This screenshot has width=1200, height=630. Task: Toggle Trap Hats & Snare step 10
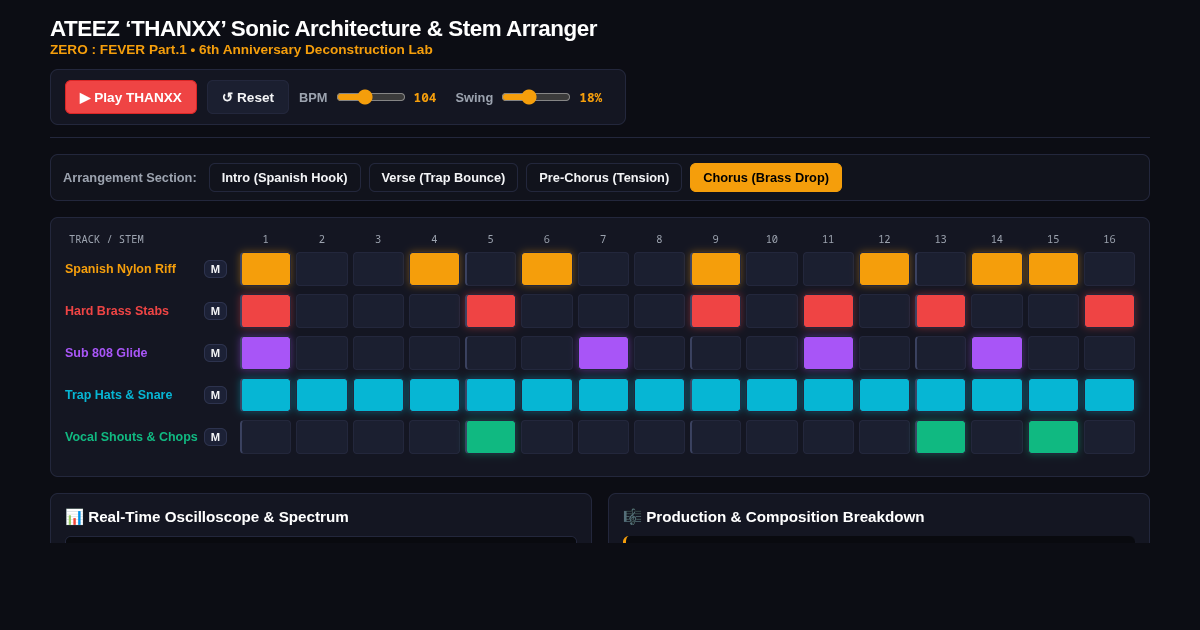point(772,395)
